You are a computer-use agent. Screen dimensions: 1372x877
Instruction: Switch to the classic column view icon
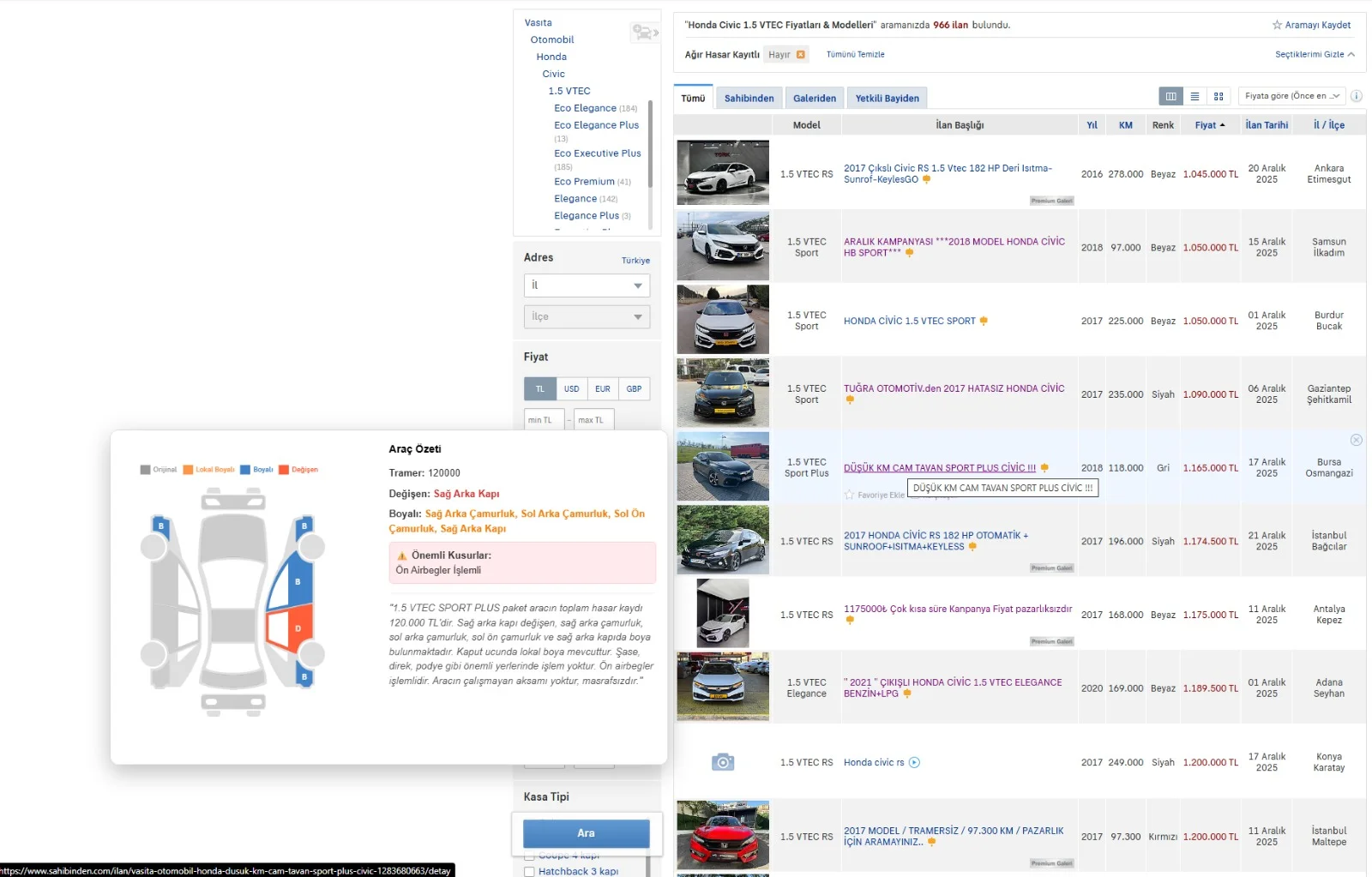pyautogui.click(x=1170, y=96)
